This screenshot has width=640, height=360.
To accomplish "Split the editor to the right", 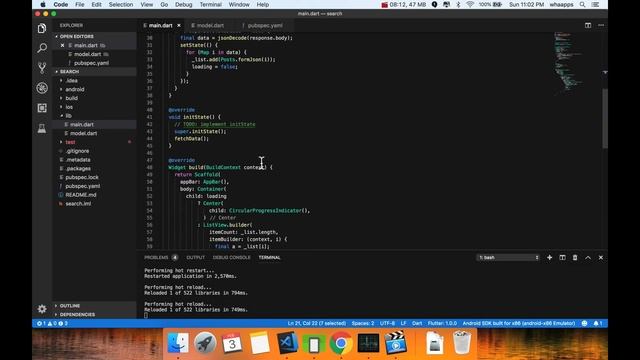I will point(588,25).
